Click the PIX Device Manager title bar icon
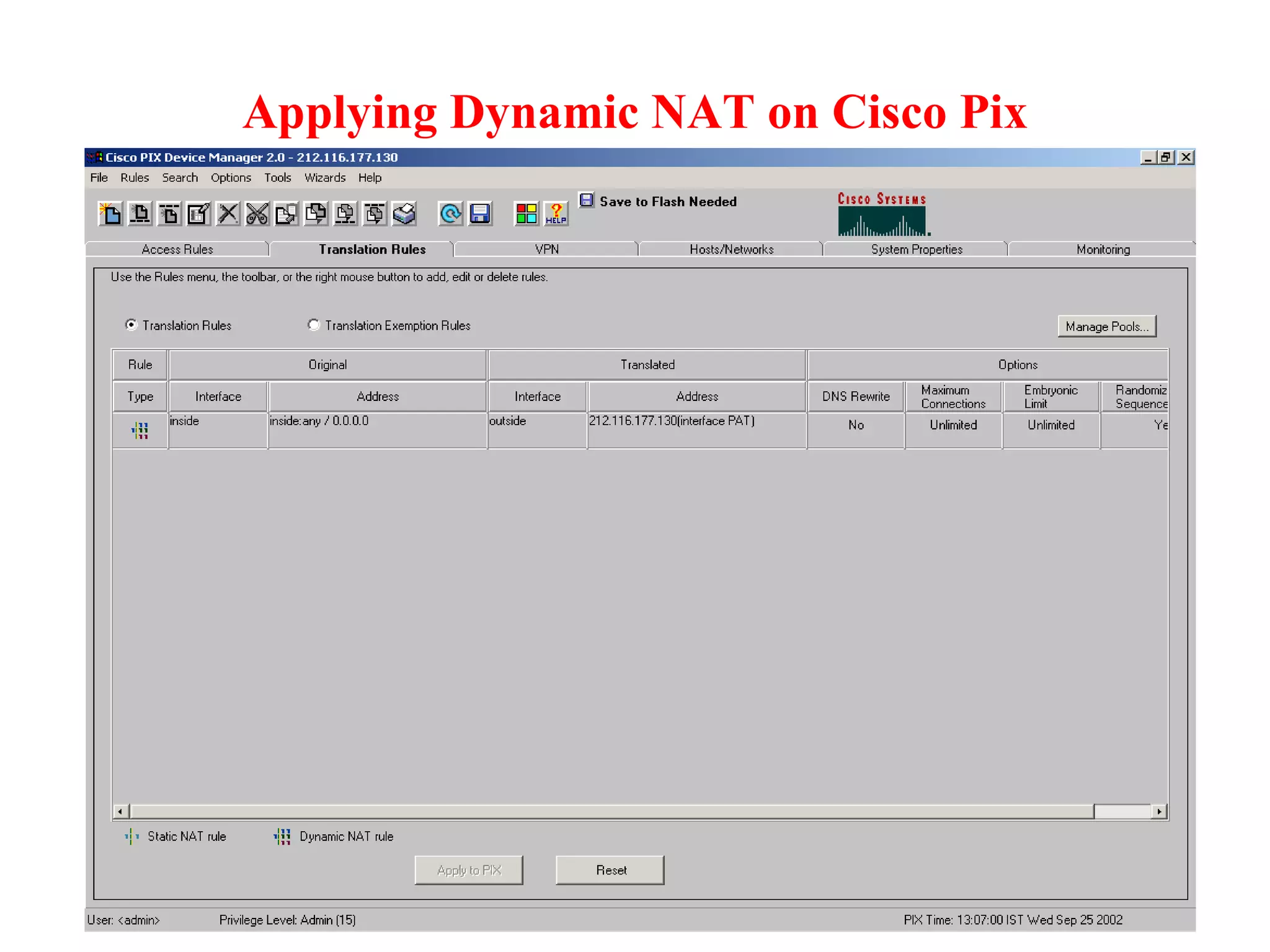This screenshot has height=952, width=1270. (x=95, y=157)
